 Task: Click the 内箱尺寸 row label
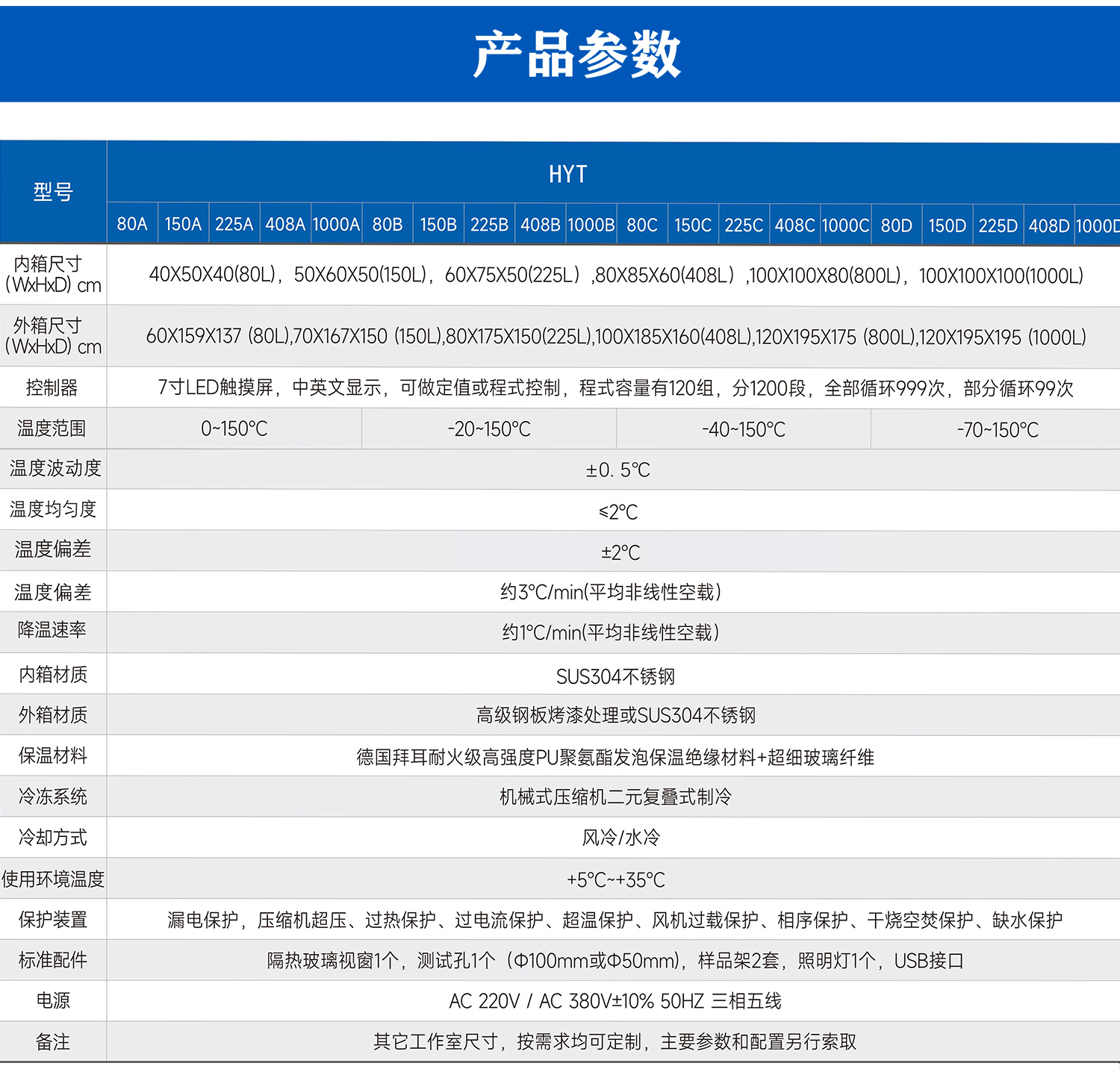(53, 274)
